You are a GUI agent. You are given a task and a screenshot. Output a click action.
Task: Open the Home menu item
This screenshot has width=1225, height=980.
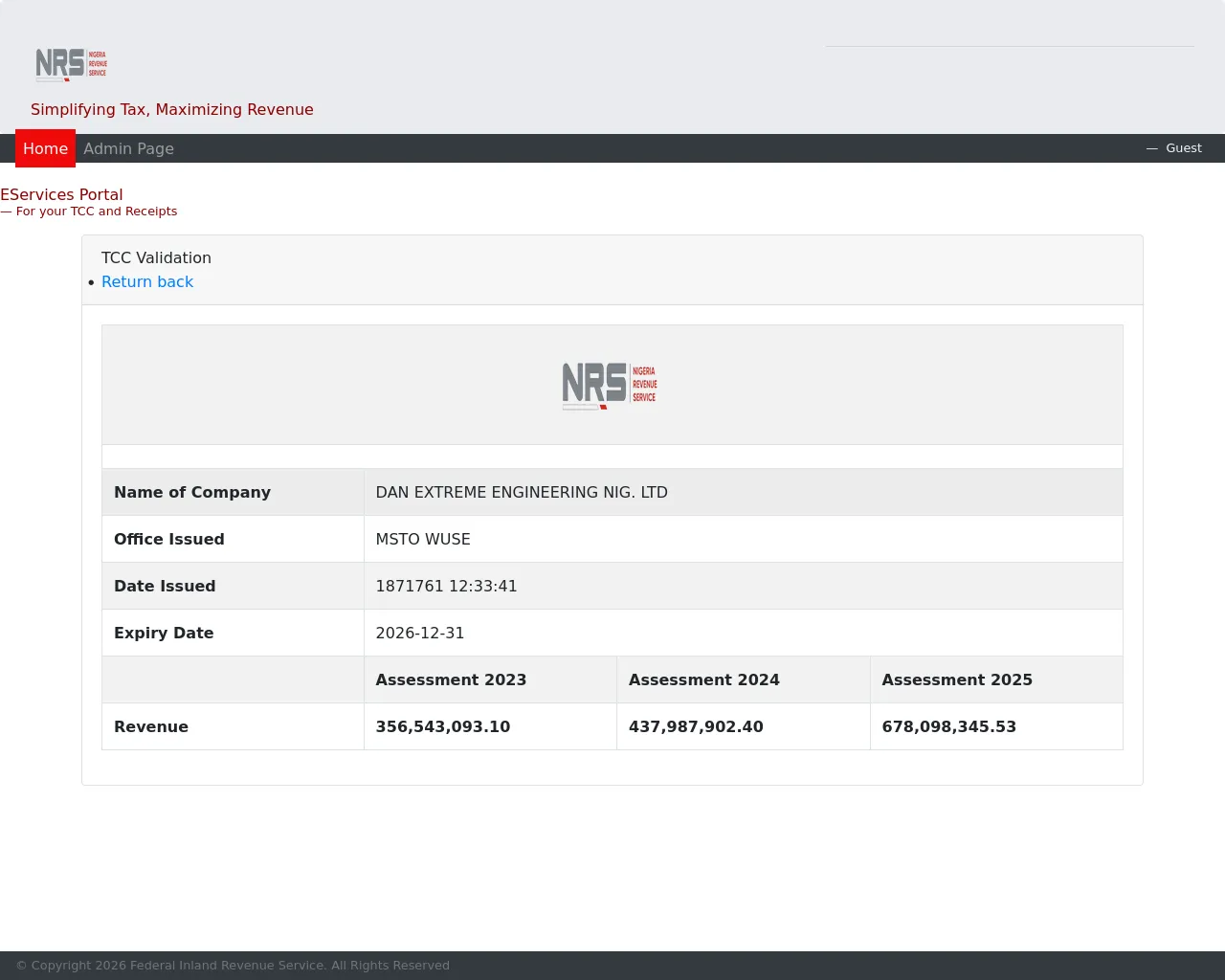coord(45,148)
